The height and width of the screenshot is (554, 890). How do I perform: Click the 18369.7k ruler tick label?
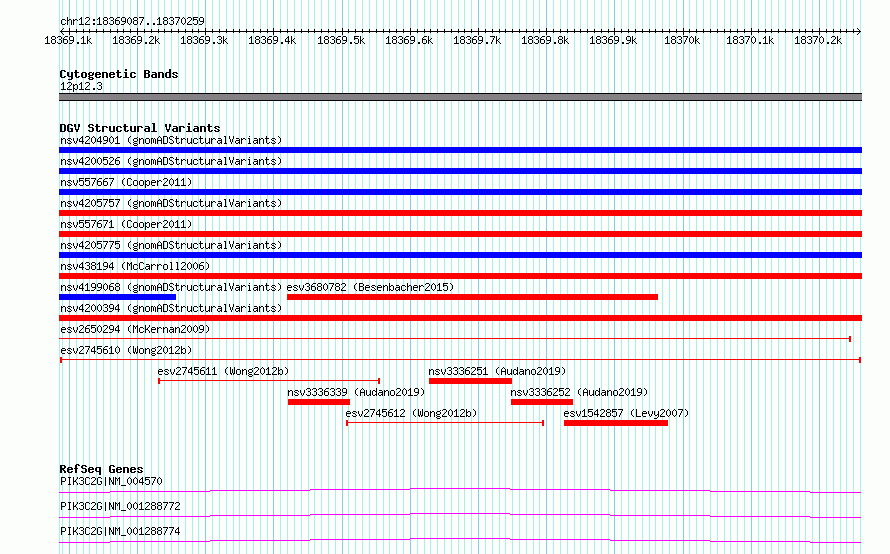[477, 41]
